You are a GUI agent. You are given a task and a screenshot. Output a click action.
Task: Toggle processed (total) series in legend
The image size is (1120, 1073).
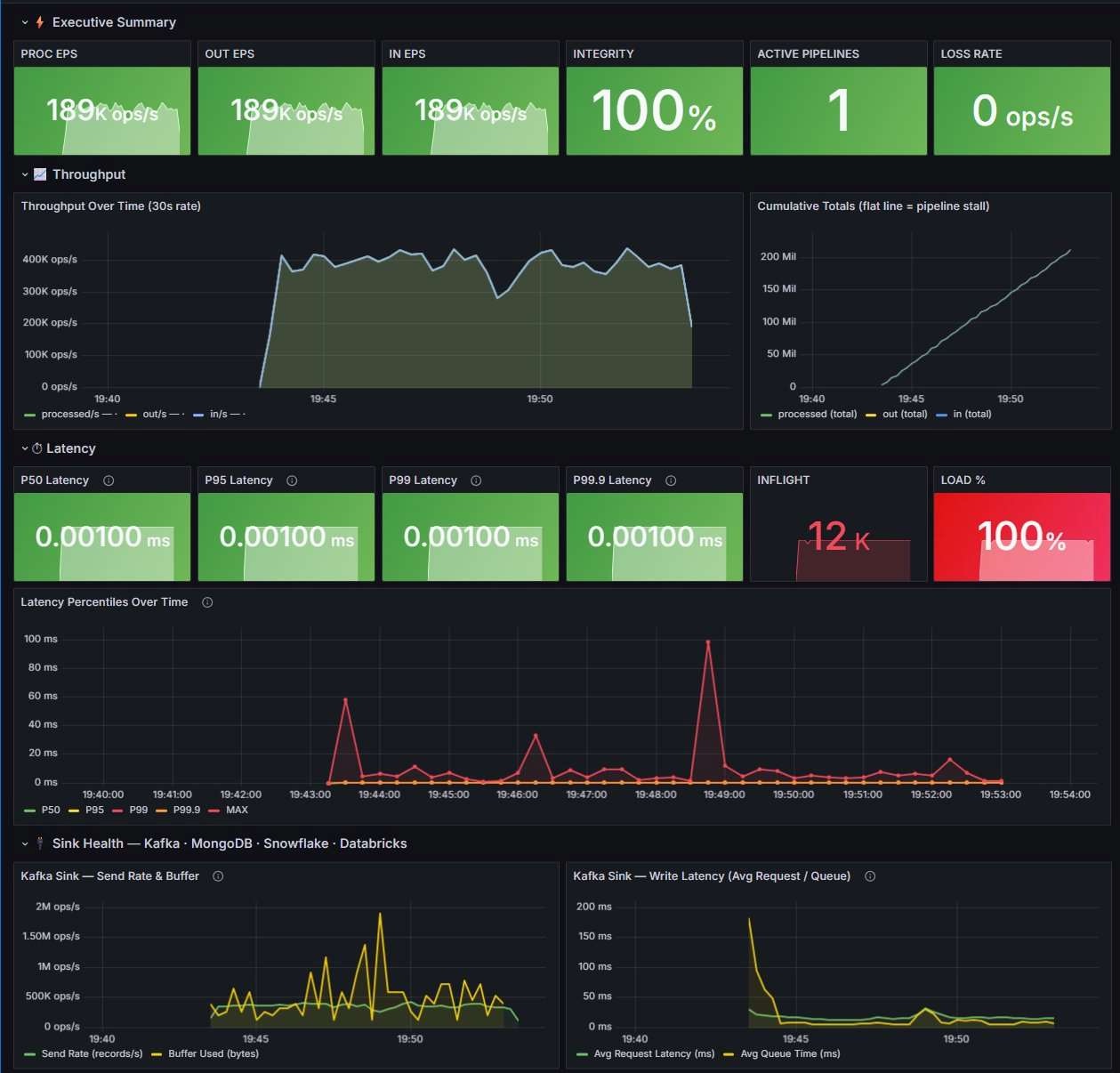coord(817,414)
